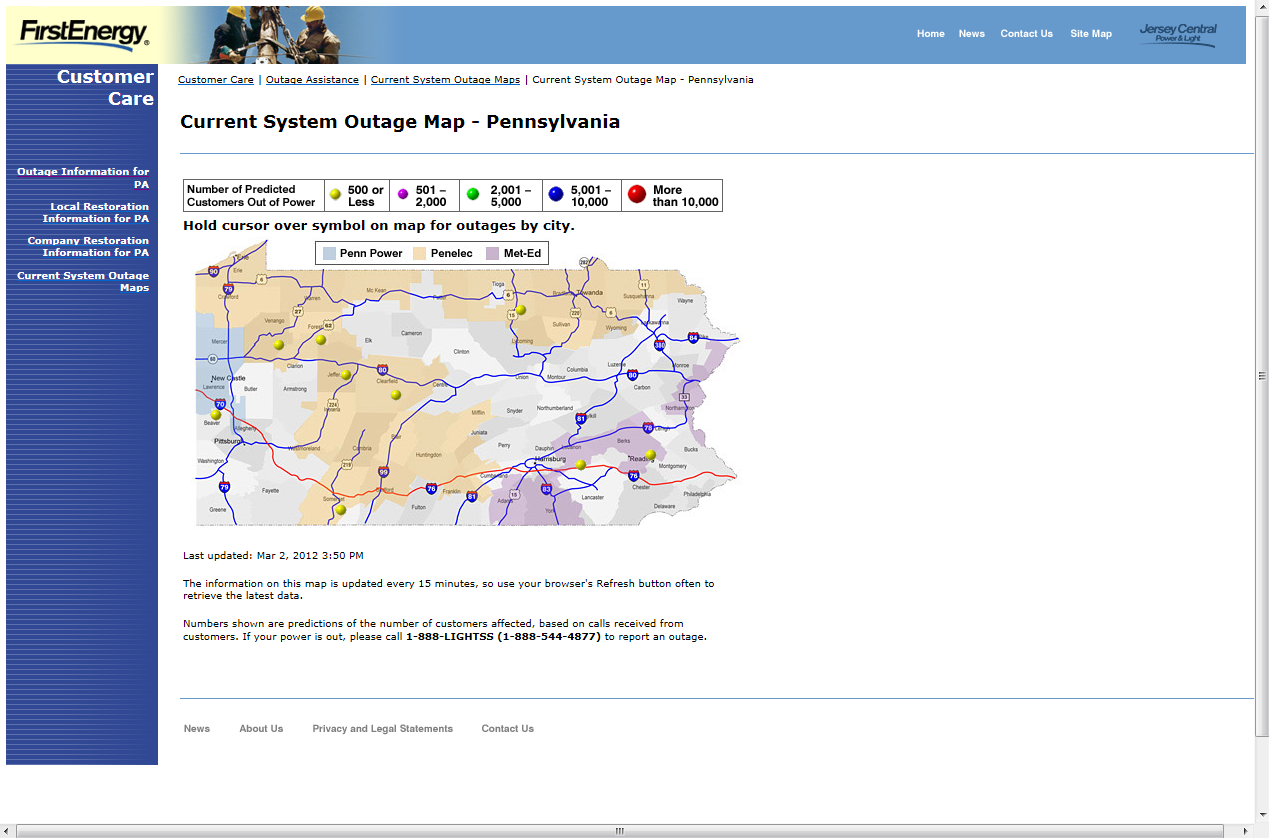Select the outage marker east of Harrisburg
This screenshot has width=1269, height=838.
581,465
